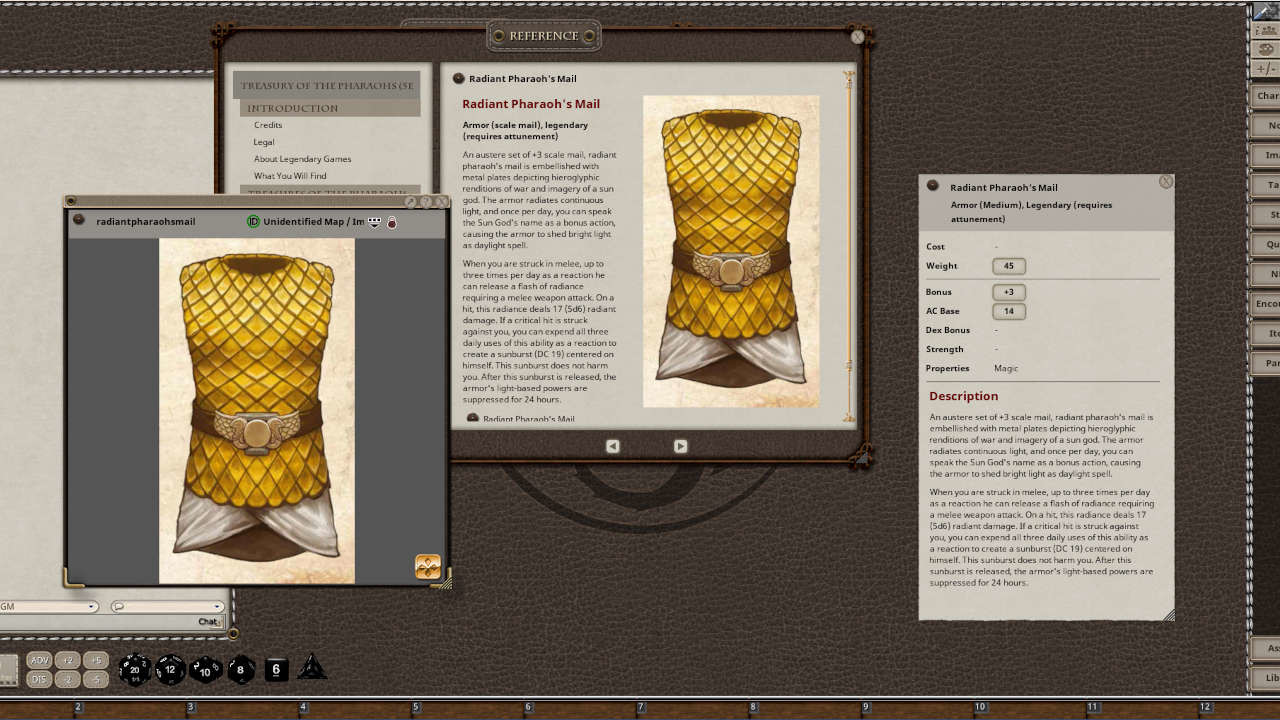Enable the ADV advantage toggle
Screen dimensions: 1280x720
(40, 660)
